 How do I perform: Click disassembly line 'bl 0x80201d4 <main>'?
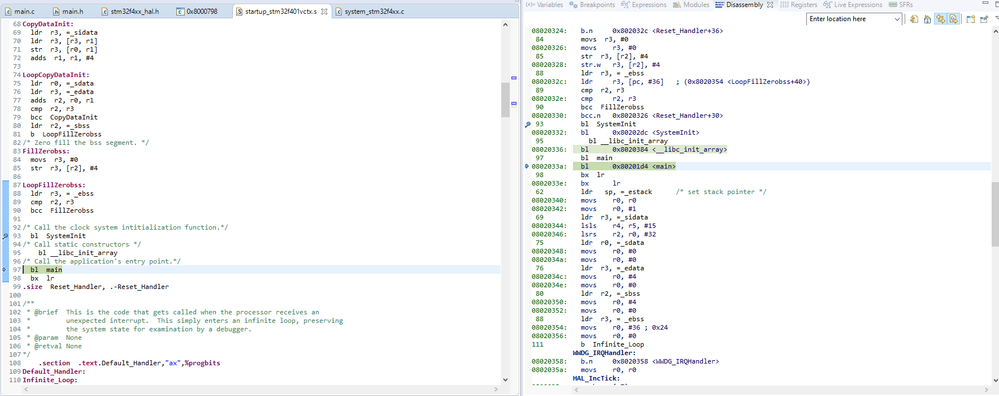coord(628,166)
